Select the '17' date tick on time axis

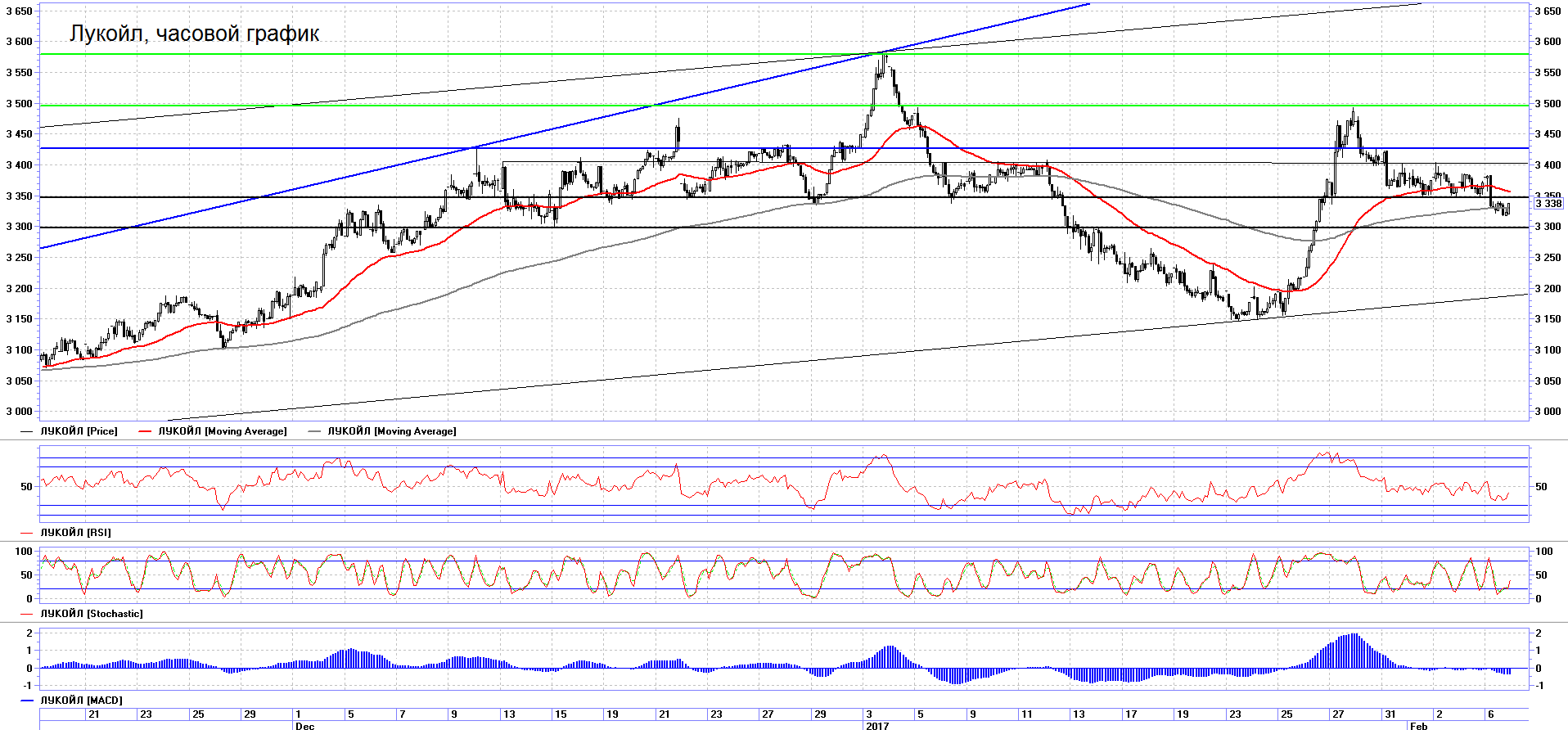[x=1131, y=714]
